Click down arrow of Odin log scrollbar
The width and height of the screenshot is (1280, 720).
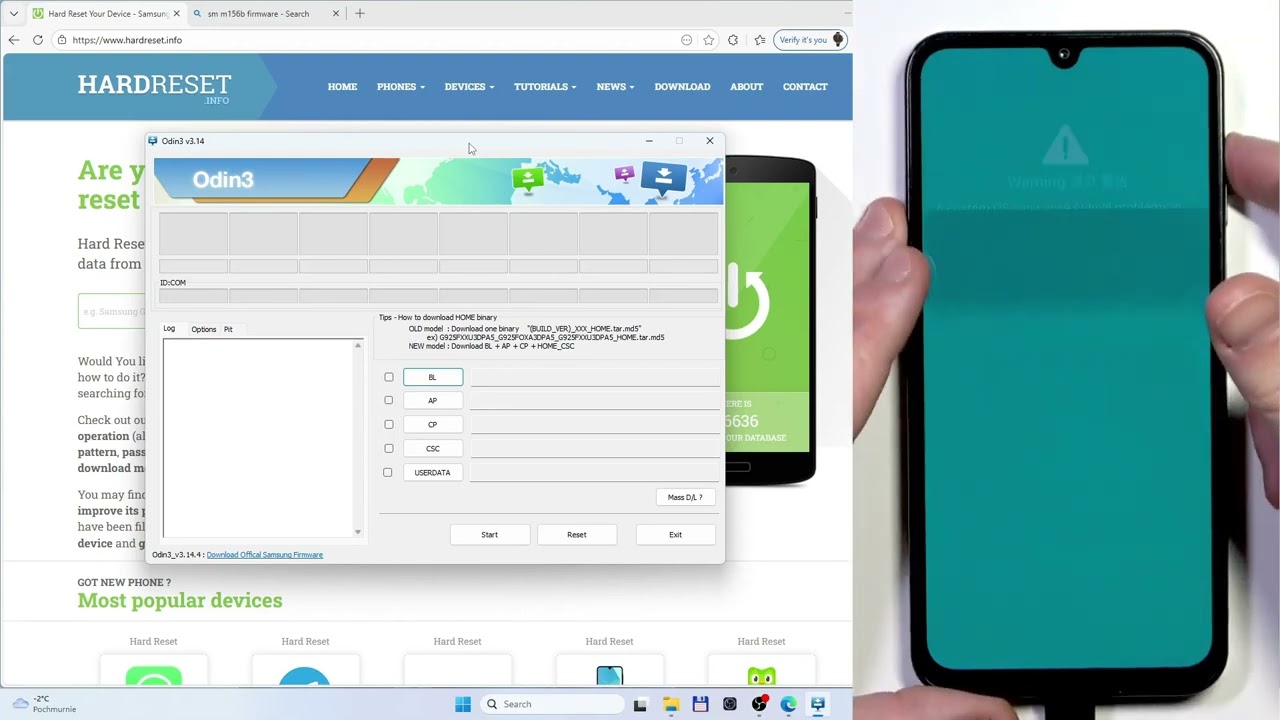point(358,532)
